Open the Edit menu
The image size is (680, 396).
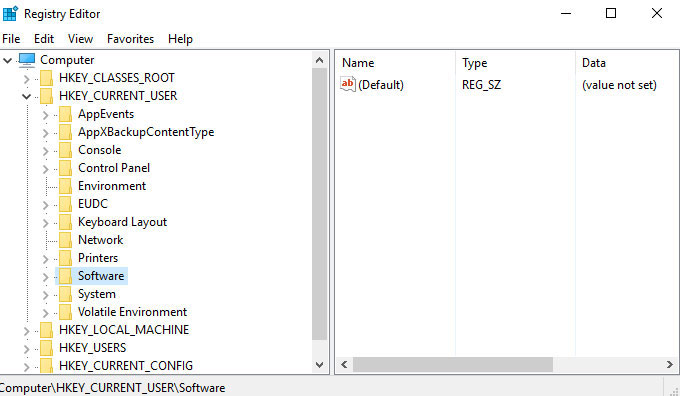pos(44,39)
